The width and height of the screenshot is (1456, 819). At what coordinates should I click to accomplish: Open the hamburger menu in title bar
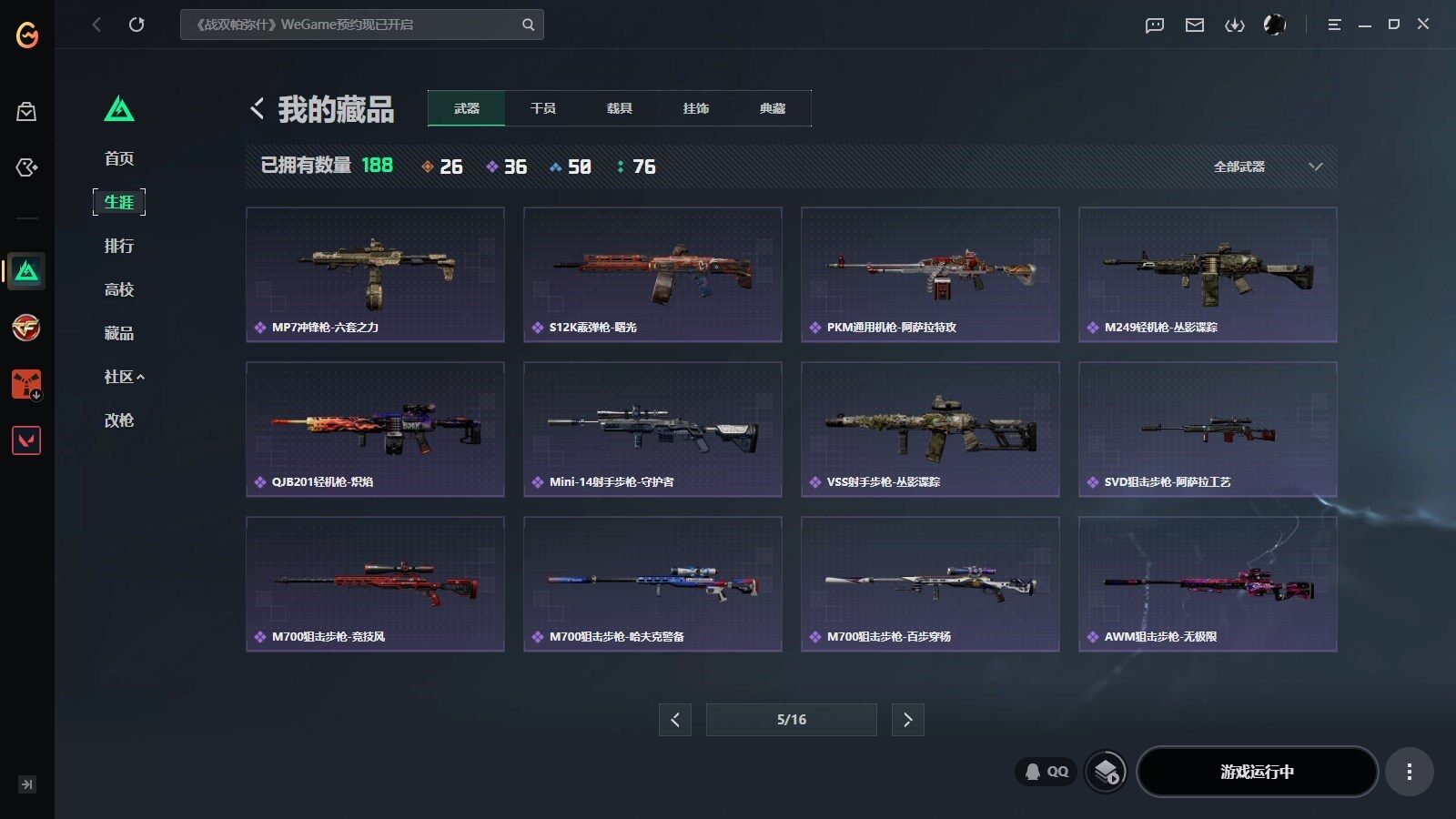(x=1334, y=25)
